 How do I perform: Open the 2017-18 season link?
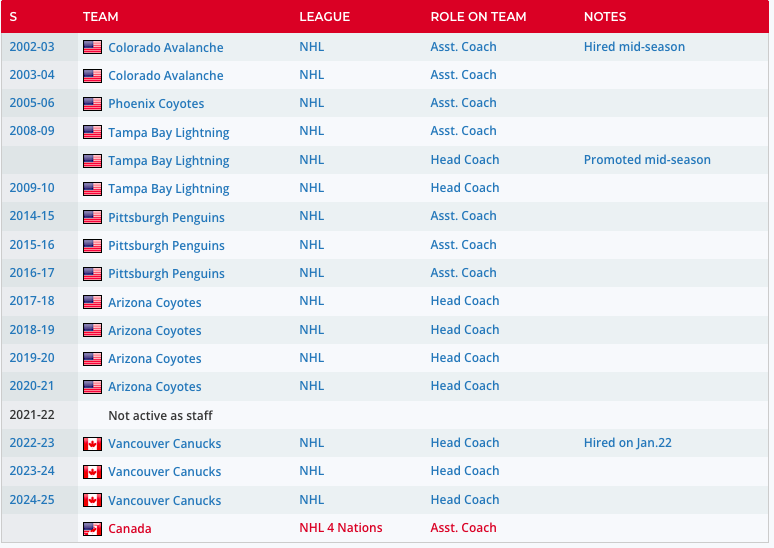[32, 301]
